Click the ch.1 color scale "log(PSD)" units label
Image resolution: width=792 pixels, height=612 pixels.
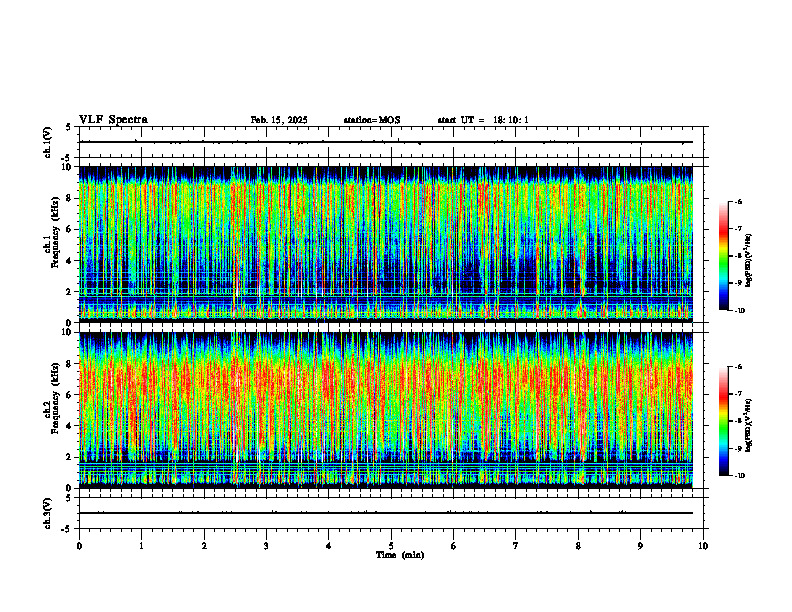click(x=749, y=260)
